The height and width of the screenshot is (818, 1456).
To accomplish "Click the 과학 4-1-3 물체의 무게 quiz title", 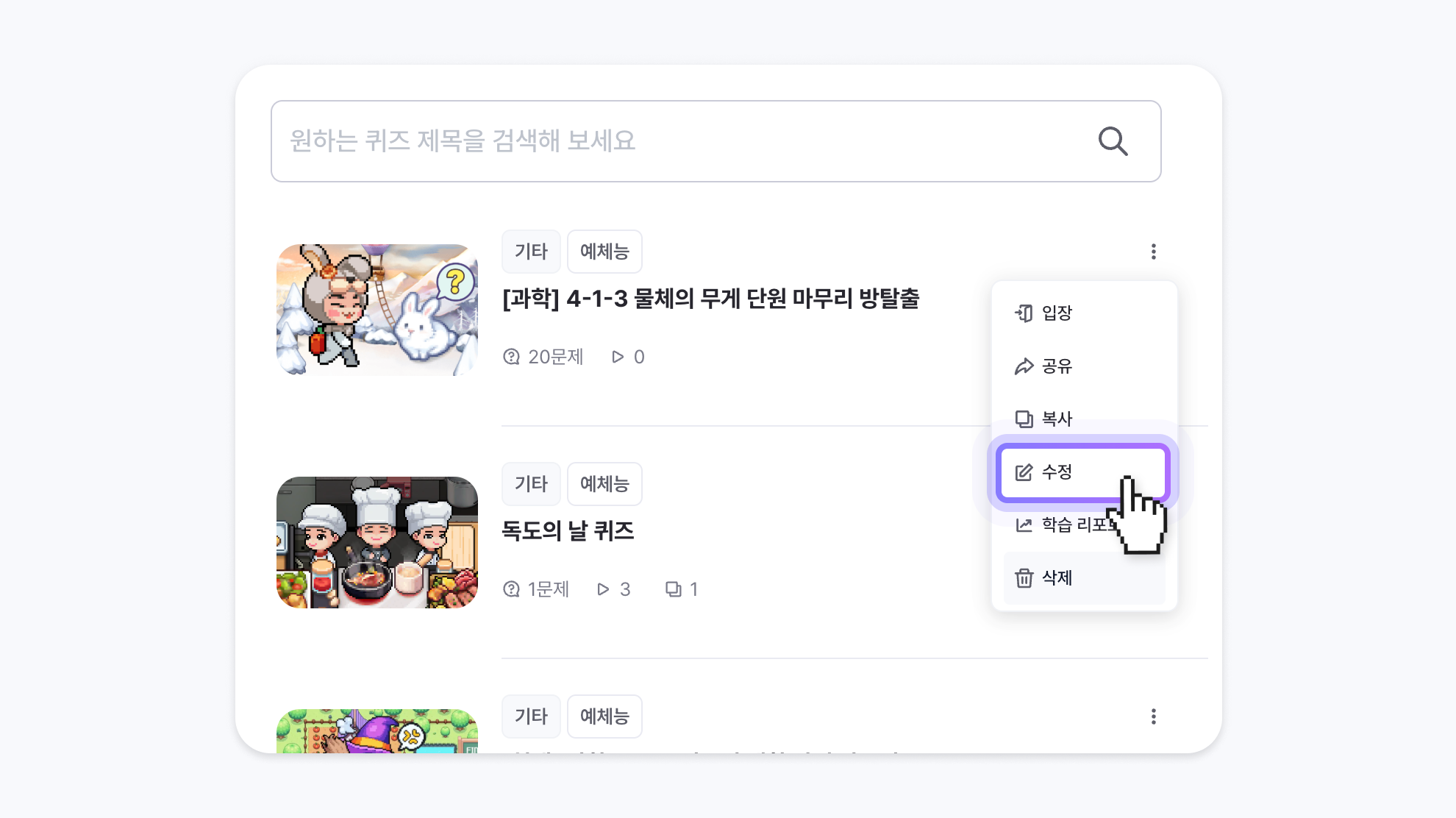I will [x=711, y=299].
